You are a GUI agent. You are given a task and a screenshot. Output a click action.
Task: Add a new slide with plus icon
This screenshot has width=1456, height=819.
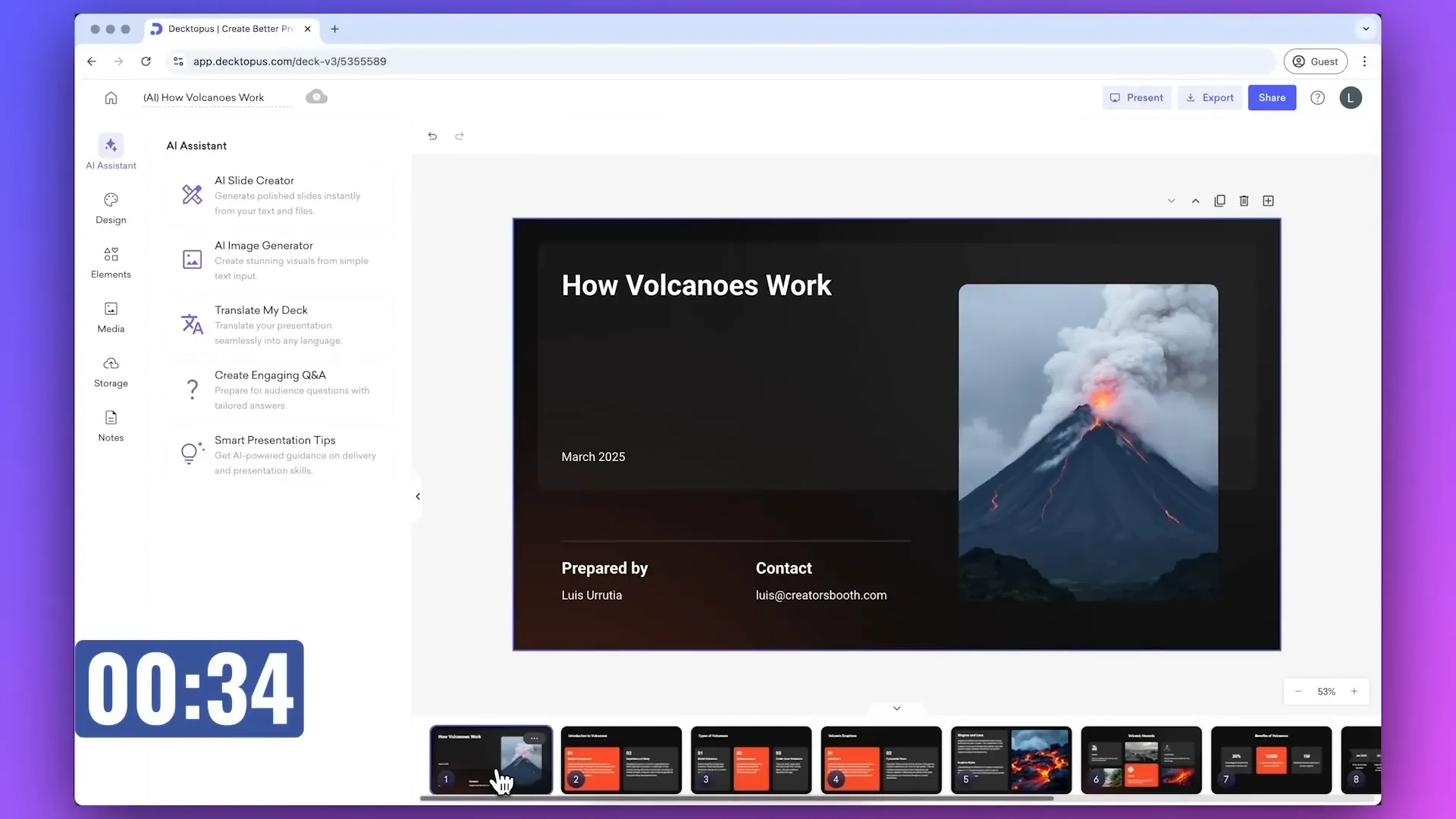pos(1268,201)
